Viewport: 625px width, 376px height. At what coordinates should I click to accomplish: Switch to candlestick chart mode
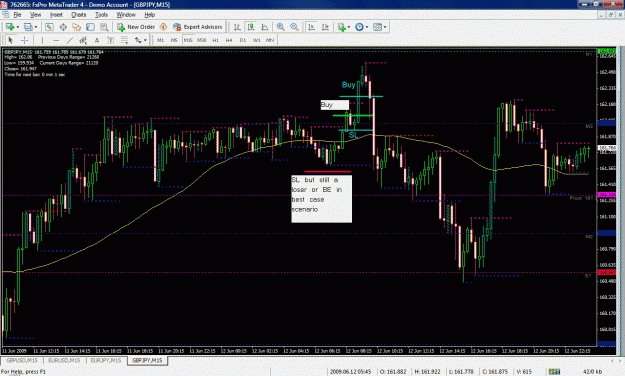point(251,27)
